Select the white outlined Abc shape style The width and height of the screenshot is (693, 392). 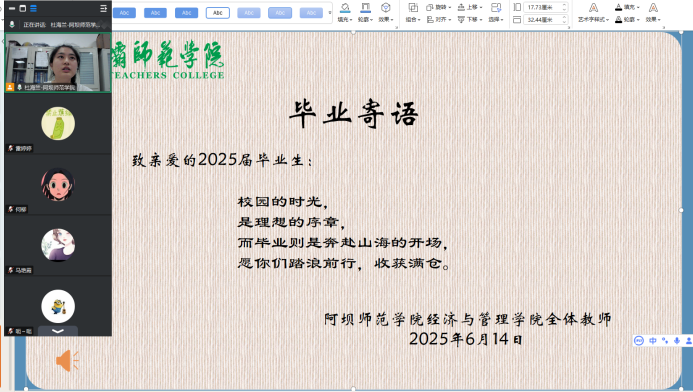click(x=217, y=13)
